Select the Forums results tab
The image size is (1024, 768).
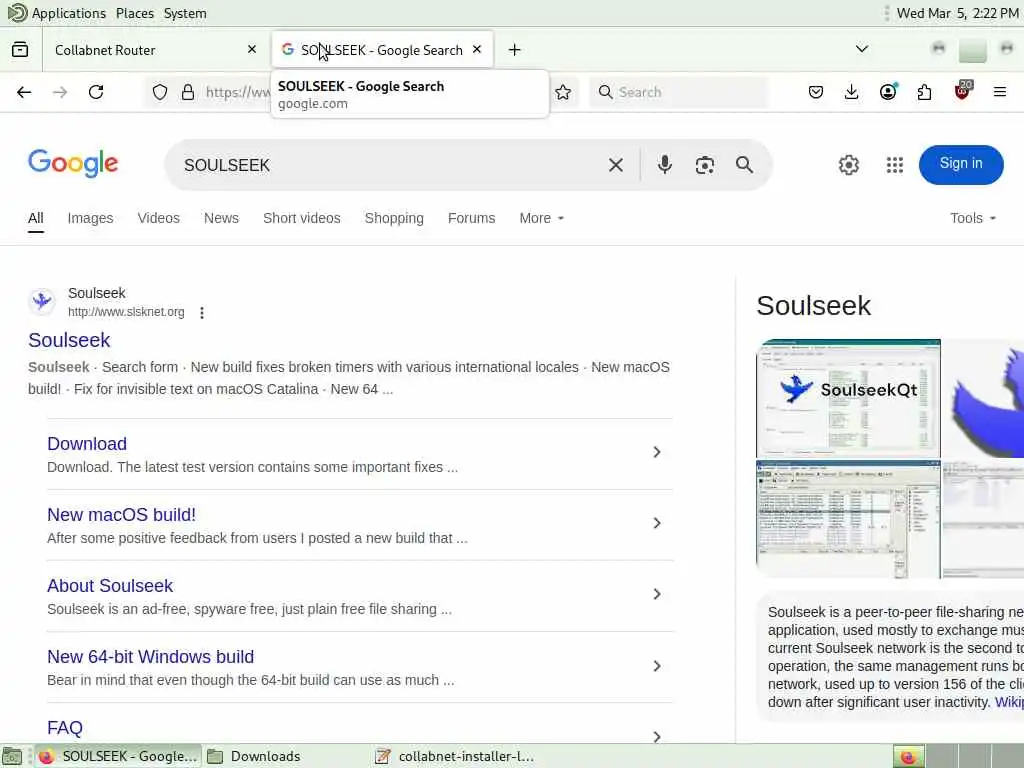[472, 218]
